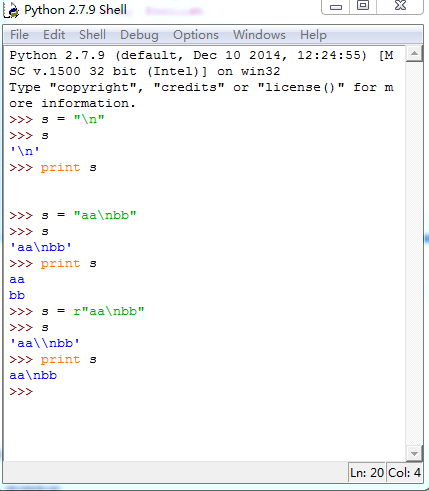Open the Options menu

196,35
